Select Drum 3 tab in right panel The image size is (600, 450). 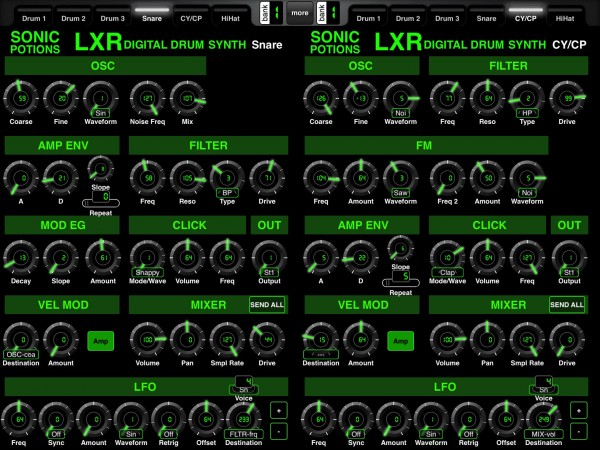point(447,16)
